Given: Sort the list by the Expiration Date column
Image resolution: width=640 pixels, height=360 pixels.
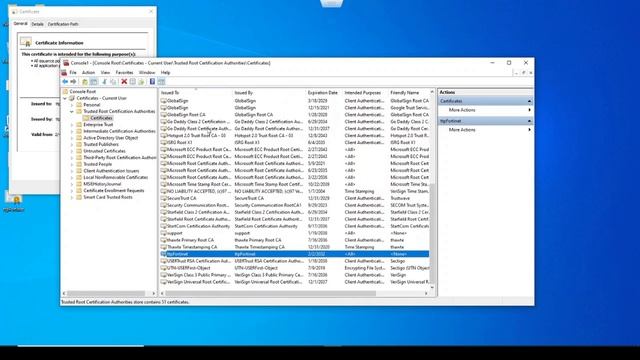Looking at the screenshot, I should click(324, 93).
